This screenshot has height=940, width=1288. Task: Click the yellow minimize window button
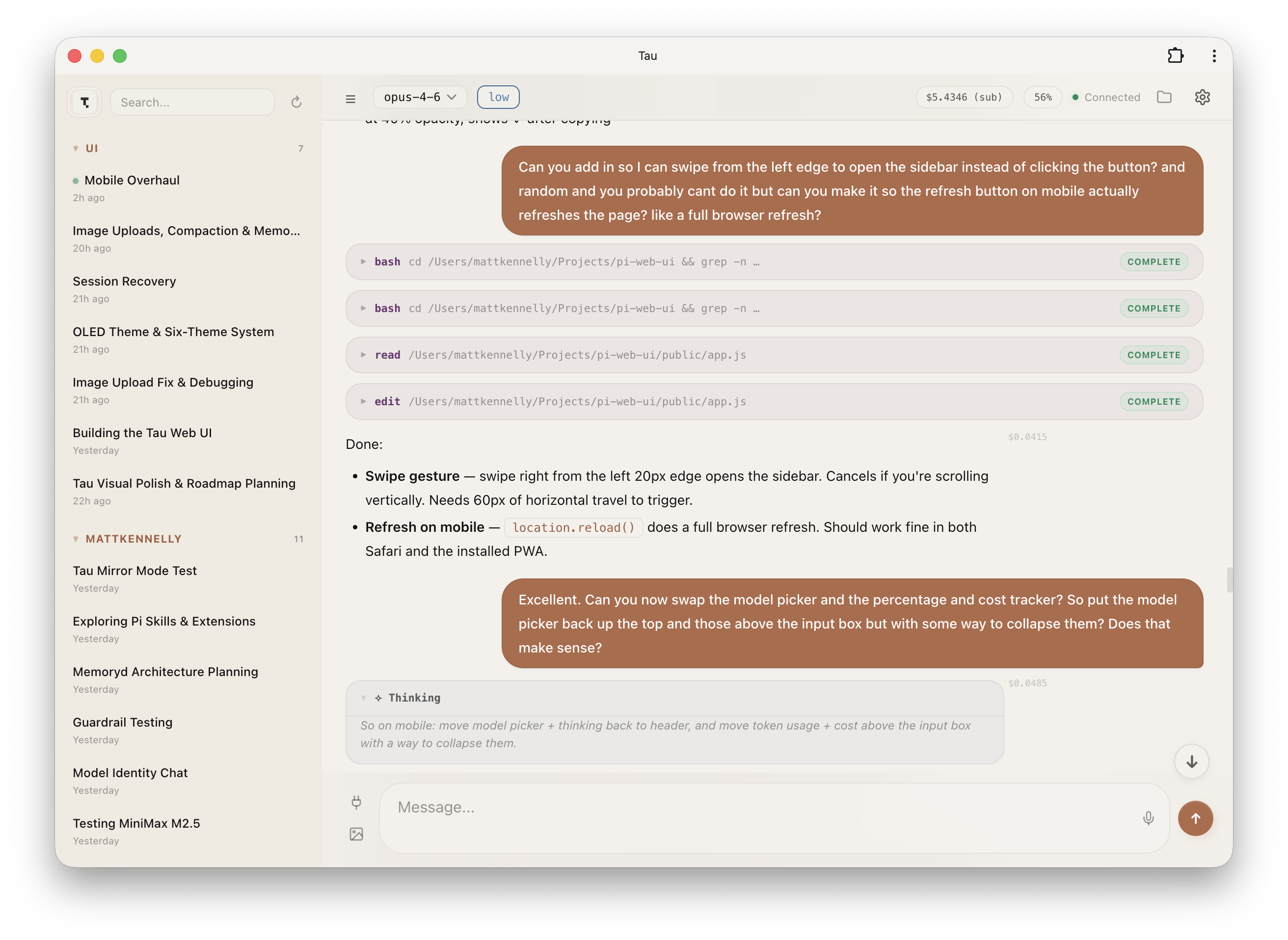97,56
